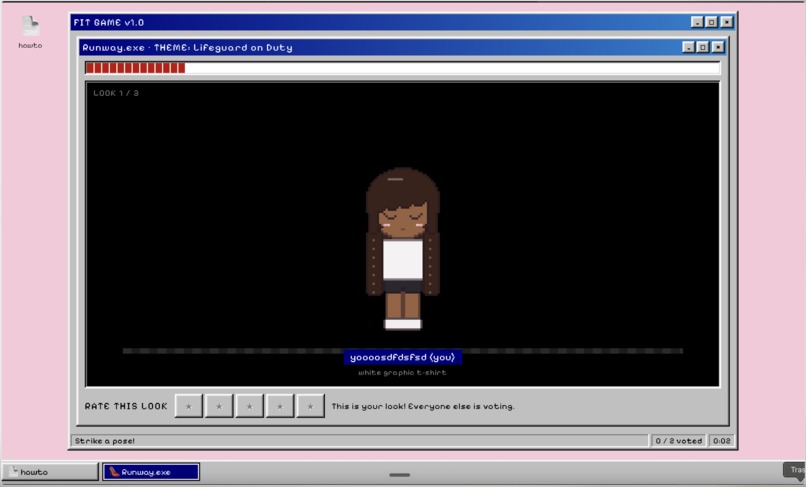Viewport: 806px width, 487px height.
Task: Rate the look with one star
Action: pyautogui.click(x=189, y=406)
